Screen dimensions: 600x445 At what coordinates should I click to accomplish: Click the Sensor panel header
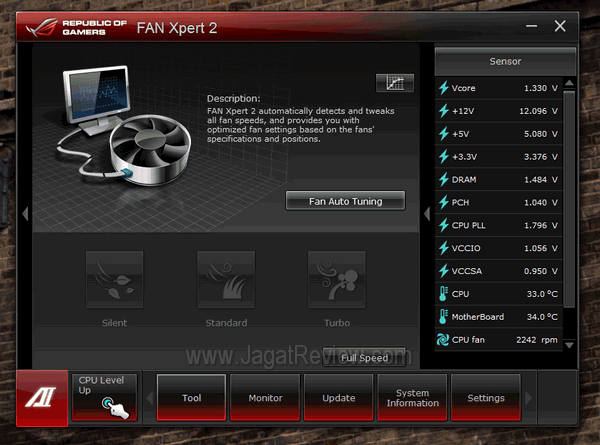(505, 61)
